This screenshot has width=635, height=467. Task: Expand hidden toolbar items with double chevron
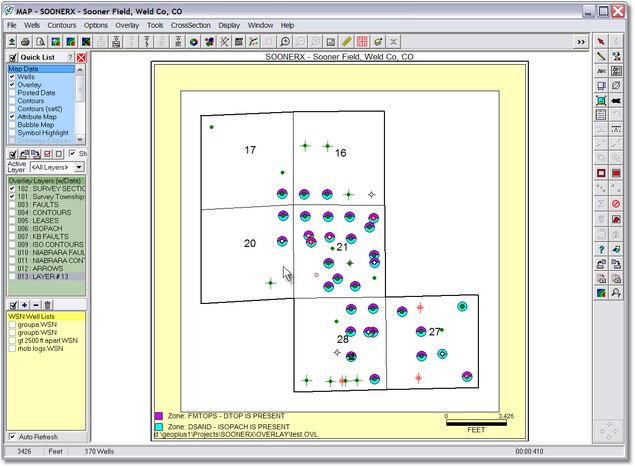pyautogui.click(x=580, y=42)
